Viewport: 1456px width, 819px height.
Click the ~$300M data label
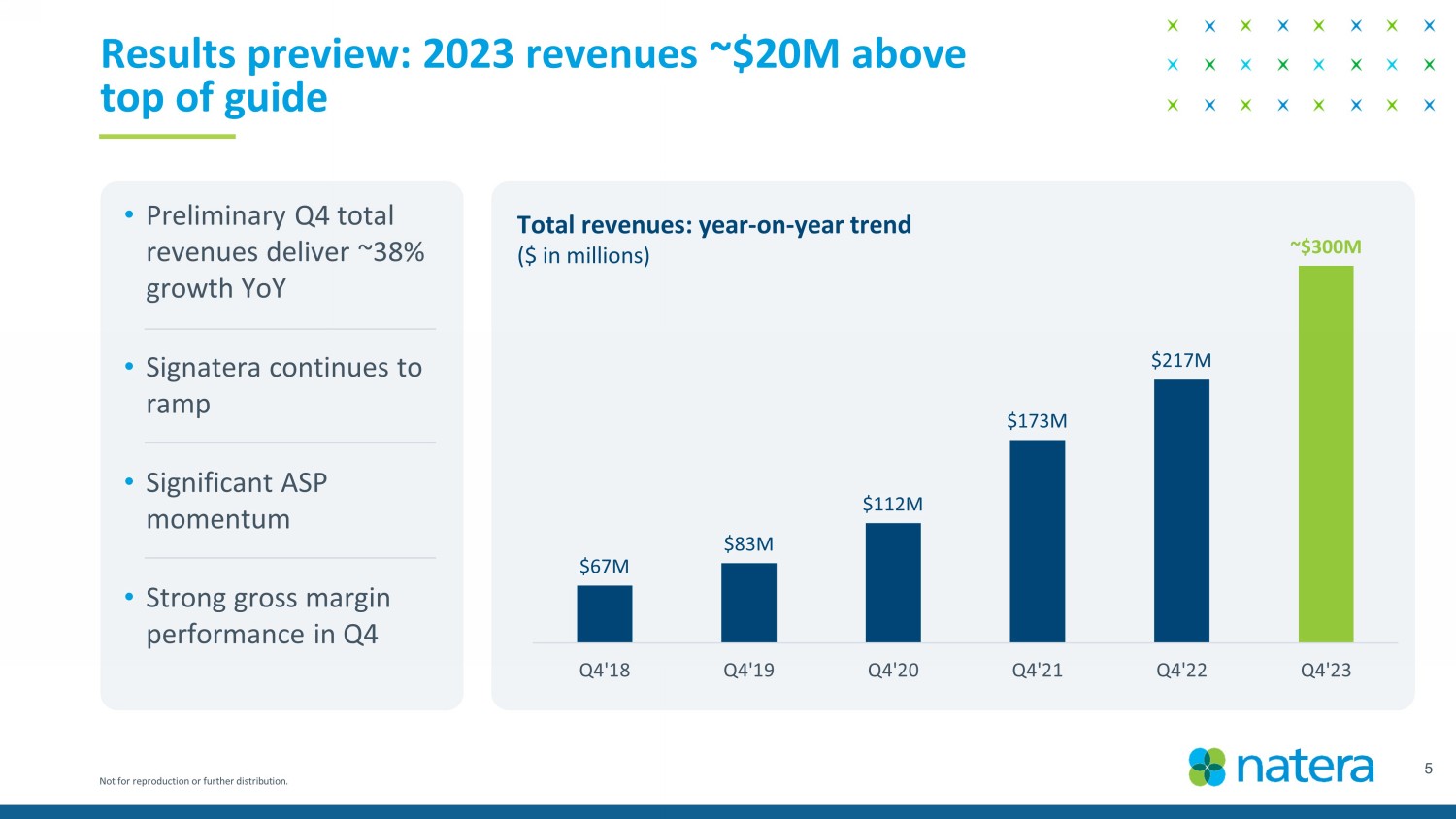coord(1325,246)
